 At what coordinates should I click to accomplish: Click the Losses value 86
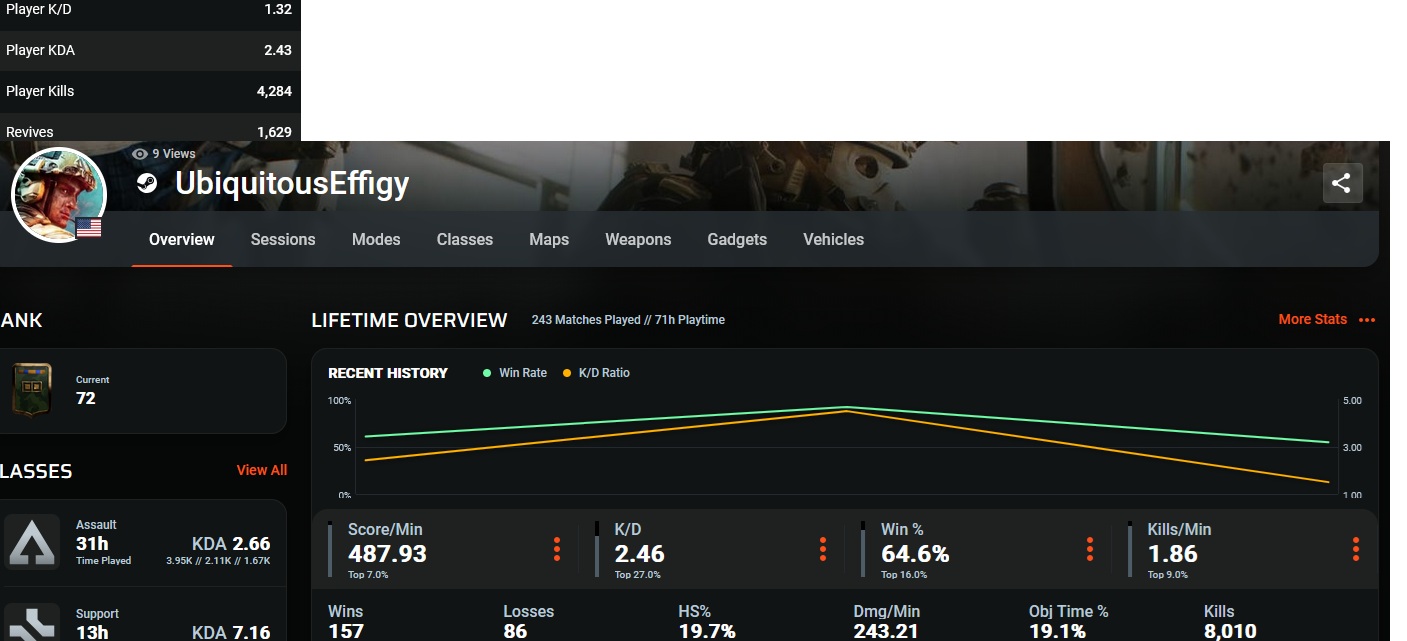coord(516,631)
